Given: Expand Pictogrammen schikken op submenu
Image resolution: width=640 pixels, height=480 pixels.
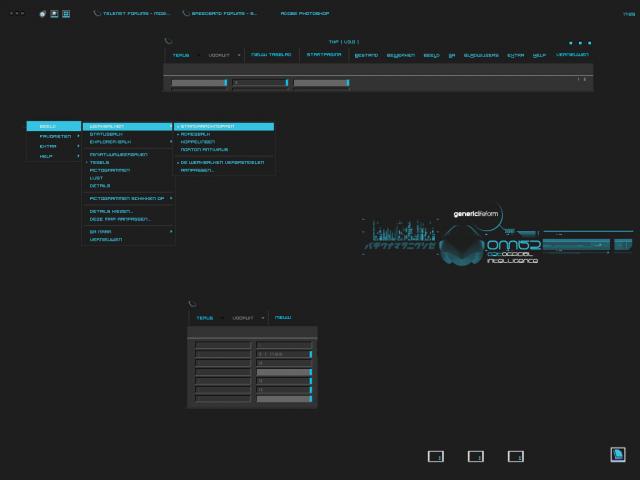Looking at the screenshot, I should coord(128,198).
